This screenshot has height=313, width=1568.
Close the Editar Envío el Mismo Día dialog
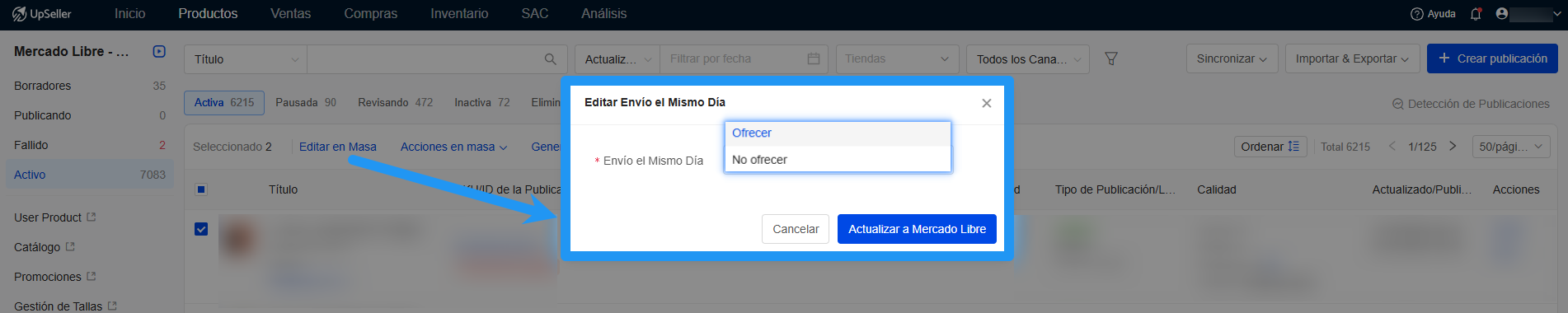point(987,103)
